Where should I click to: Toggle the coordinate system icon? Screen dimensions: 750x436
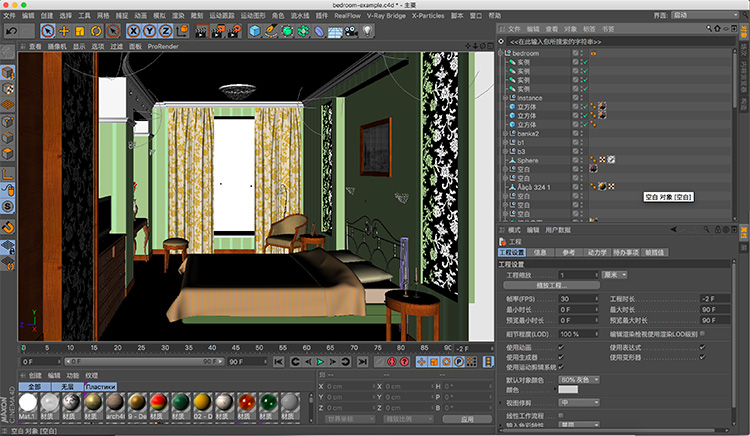(x=182, y=32)
